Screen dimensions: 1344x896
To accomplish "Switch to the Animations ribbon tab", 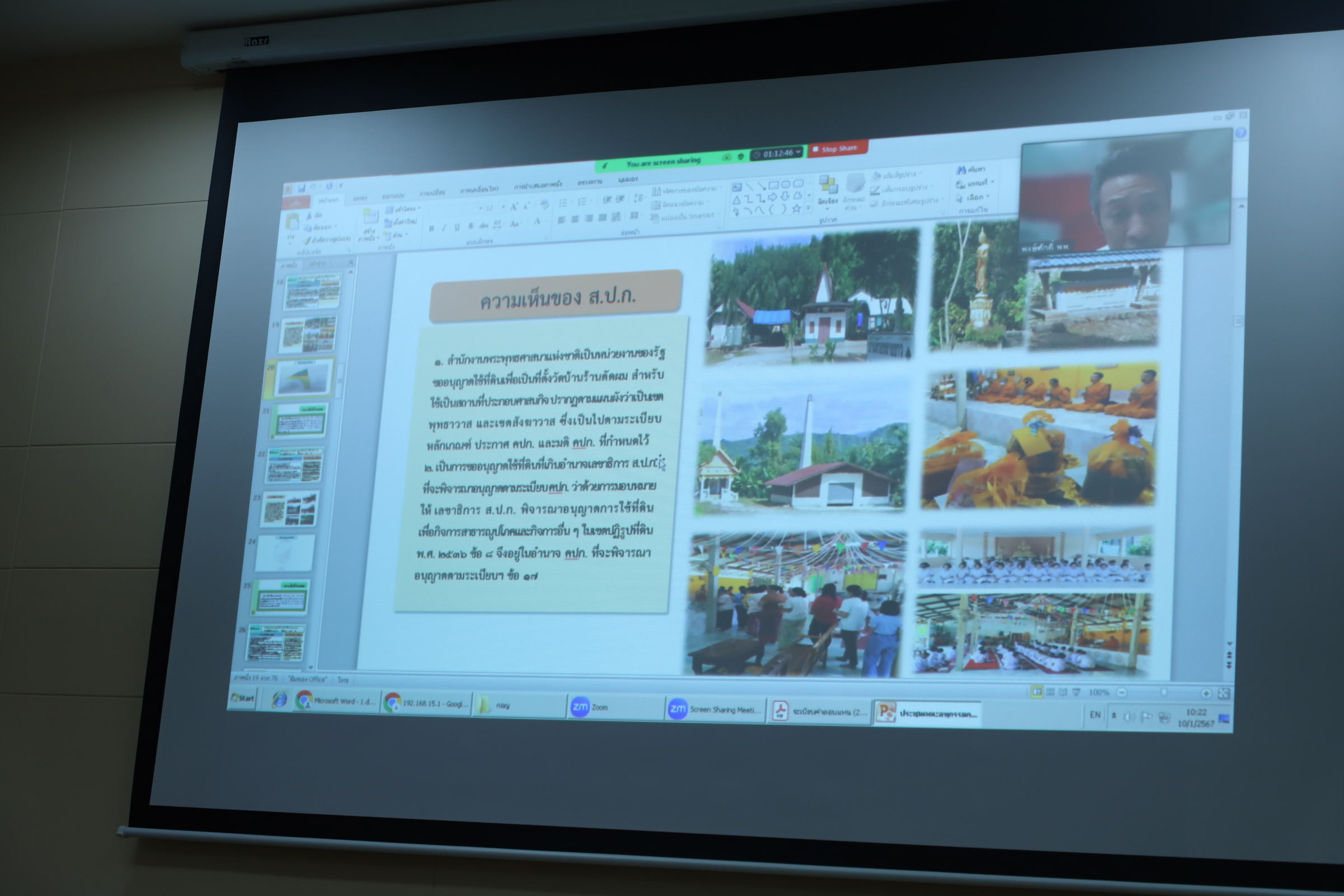I will pyautogui.click(x=479, y=189).
